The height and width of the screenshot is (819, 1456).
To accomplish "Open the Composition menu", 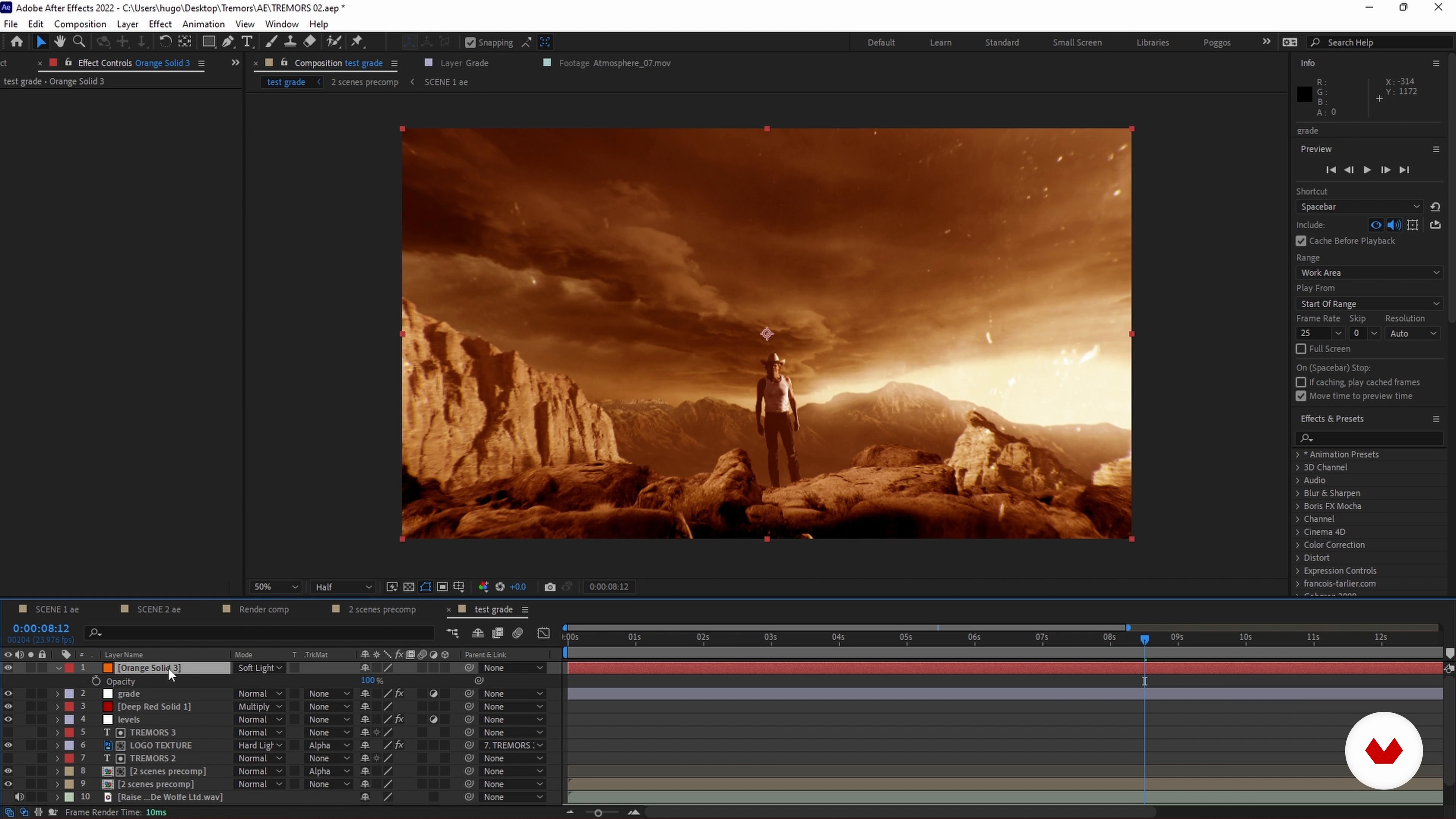I will pyautogui.click(x=80, y=24).
